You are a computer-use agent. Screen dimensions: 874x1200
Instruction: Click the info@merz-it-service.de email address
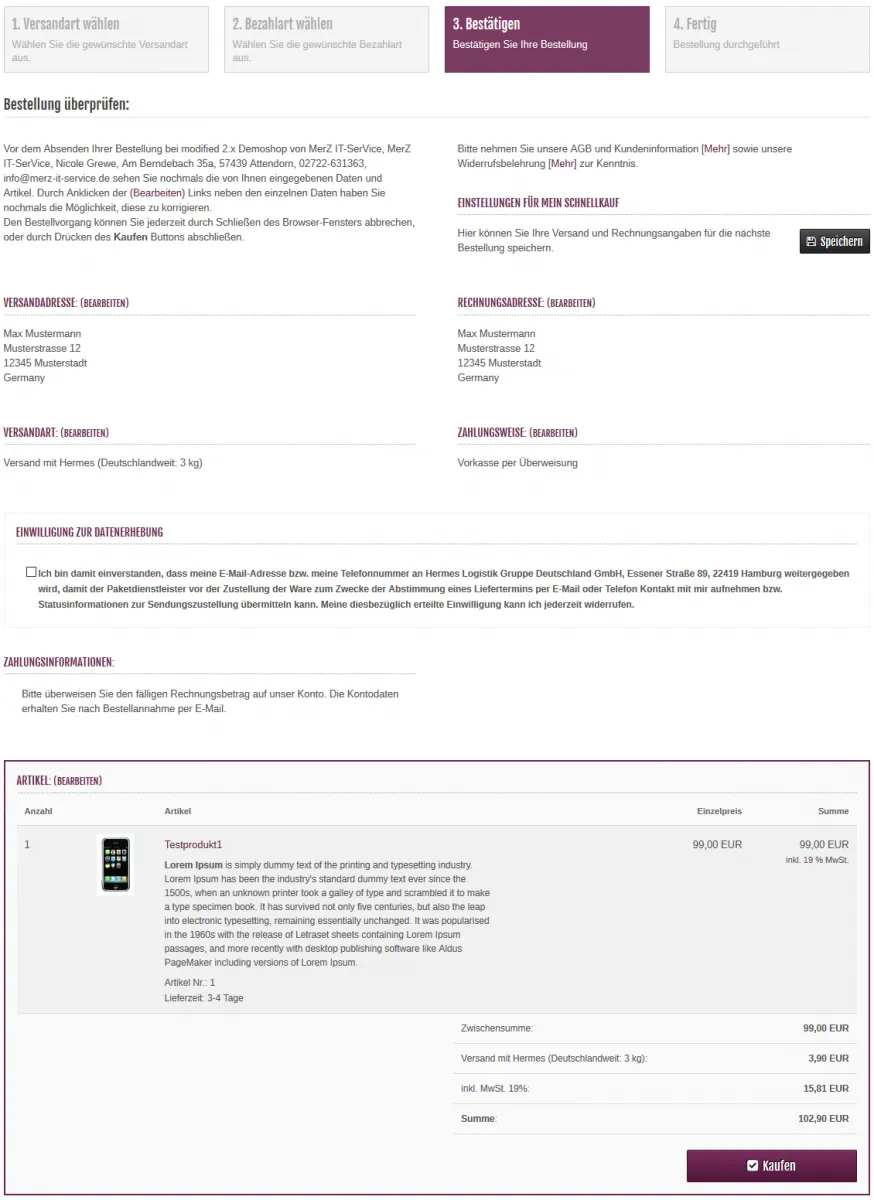[x=56, y=178]
